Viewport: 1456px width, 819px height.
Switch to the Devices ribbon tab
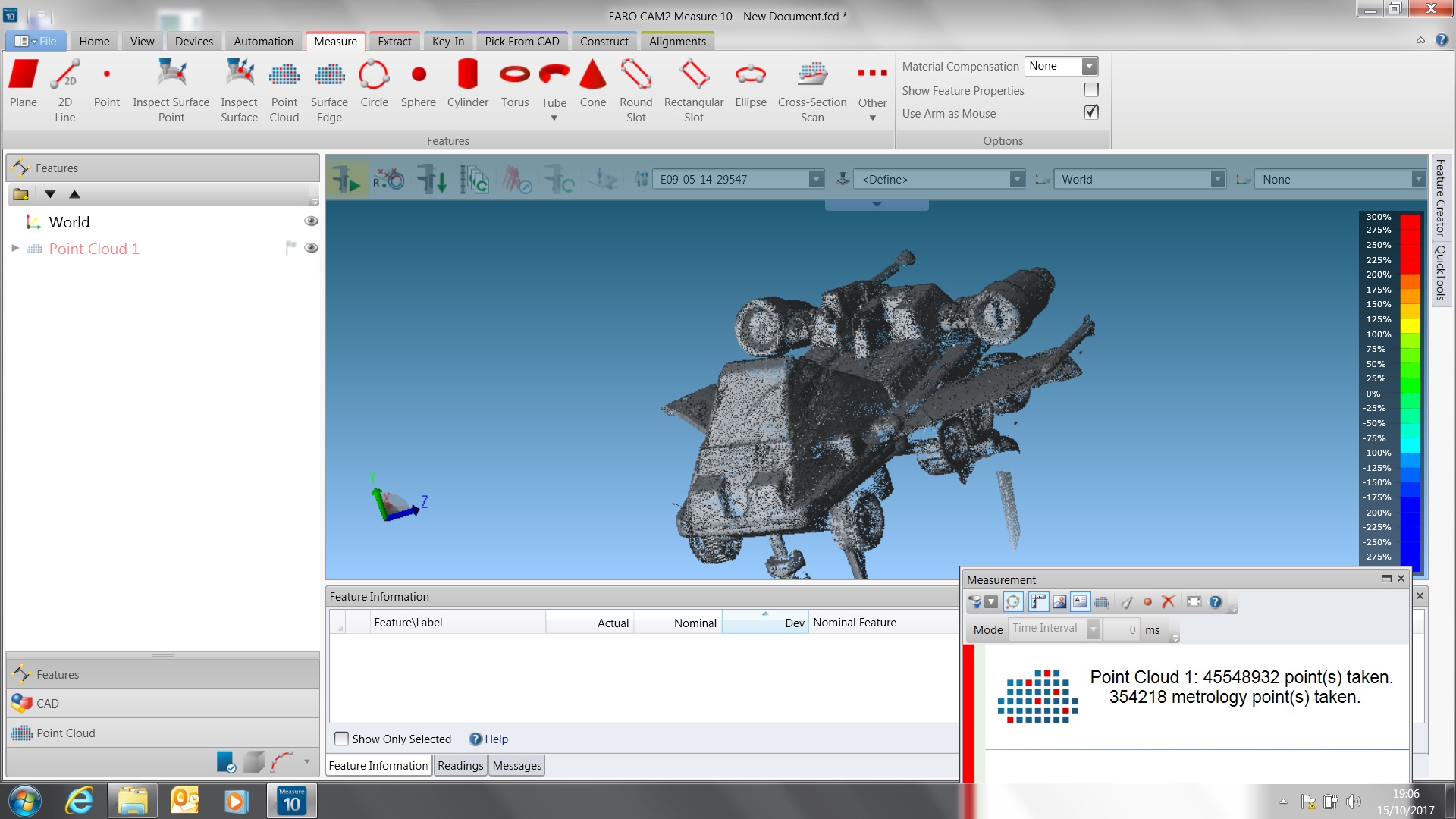coord(194,42)
